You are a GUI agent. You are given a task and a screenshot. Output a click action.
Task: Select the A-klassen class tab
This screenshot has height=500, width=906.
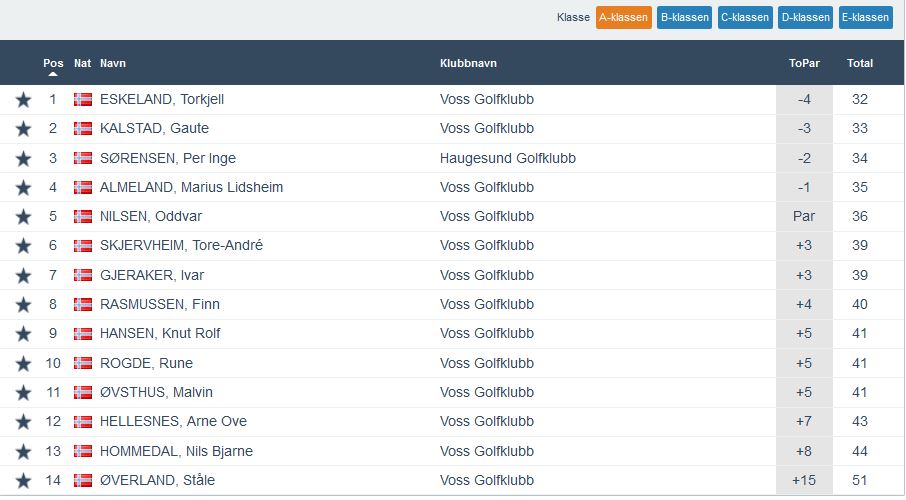pyautogui.click(x=623, y=17)
